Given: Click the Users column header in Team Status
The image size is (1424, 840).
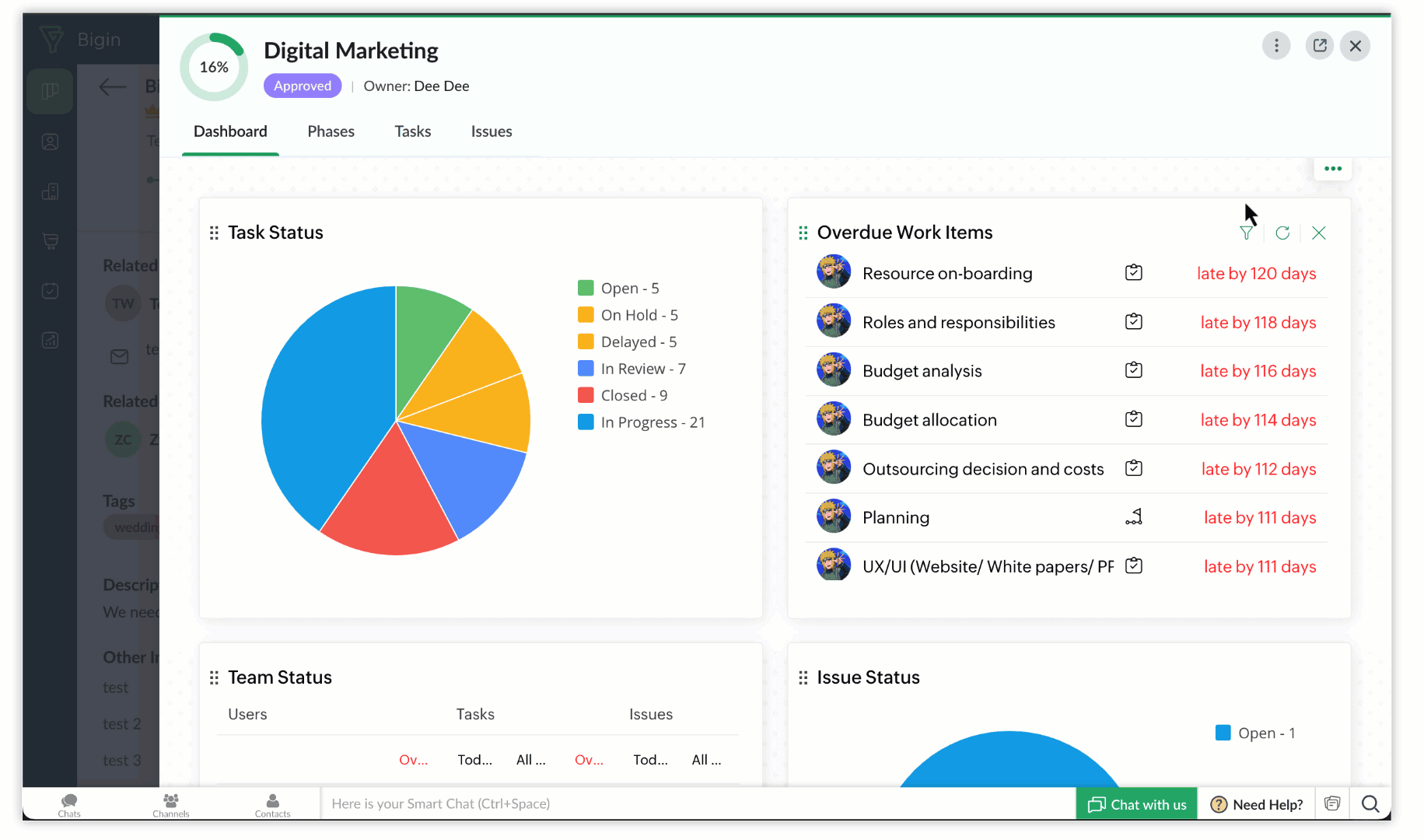Looking at the screenshot, I should click(247, 714).
